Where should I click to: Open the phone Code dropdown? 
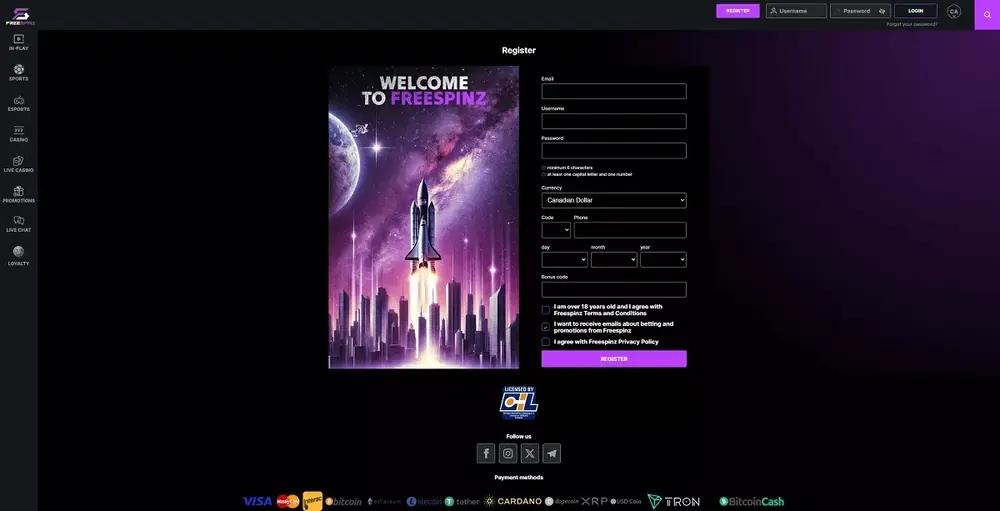556,230
